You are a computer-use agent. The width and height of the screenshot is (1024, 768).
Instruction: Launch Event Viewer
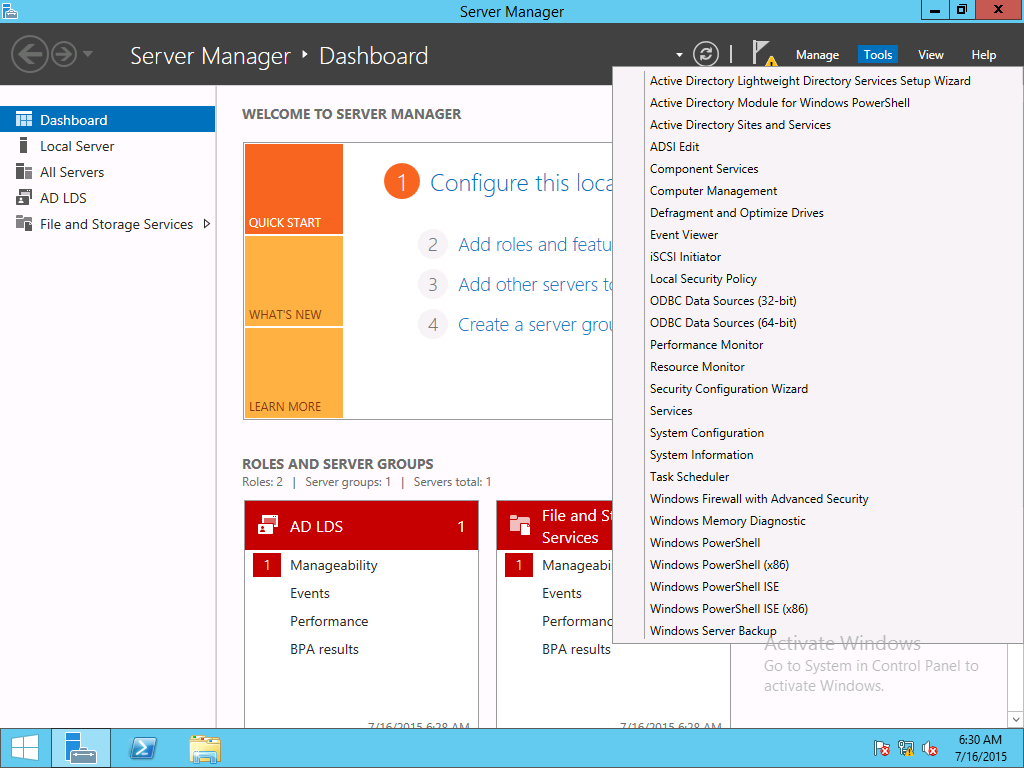[x=684, y=234]
